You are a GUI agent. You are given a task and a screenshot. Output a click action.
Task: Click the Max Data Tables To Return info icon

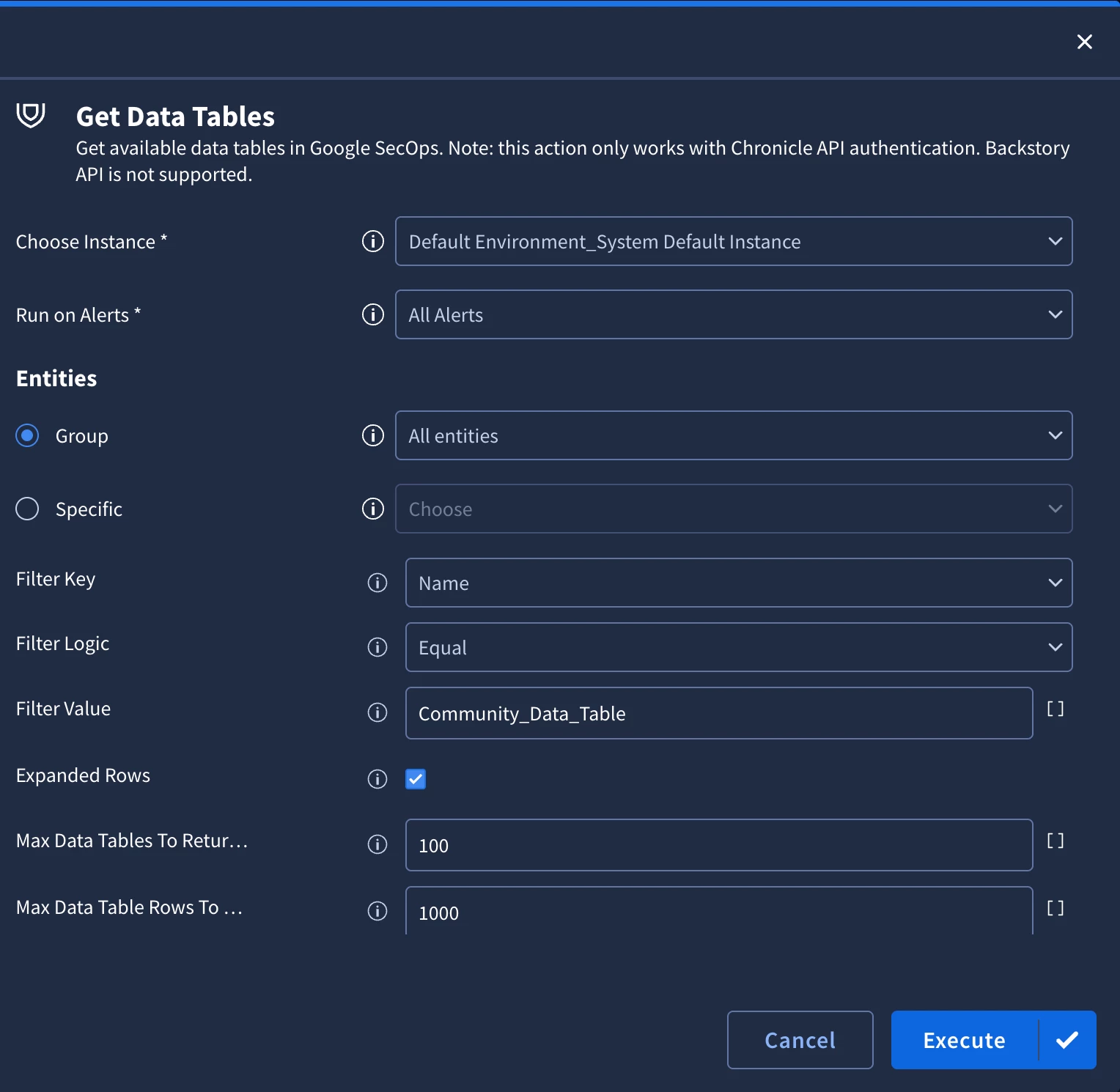tap(377, 844)
